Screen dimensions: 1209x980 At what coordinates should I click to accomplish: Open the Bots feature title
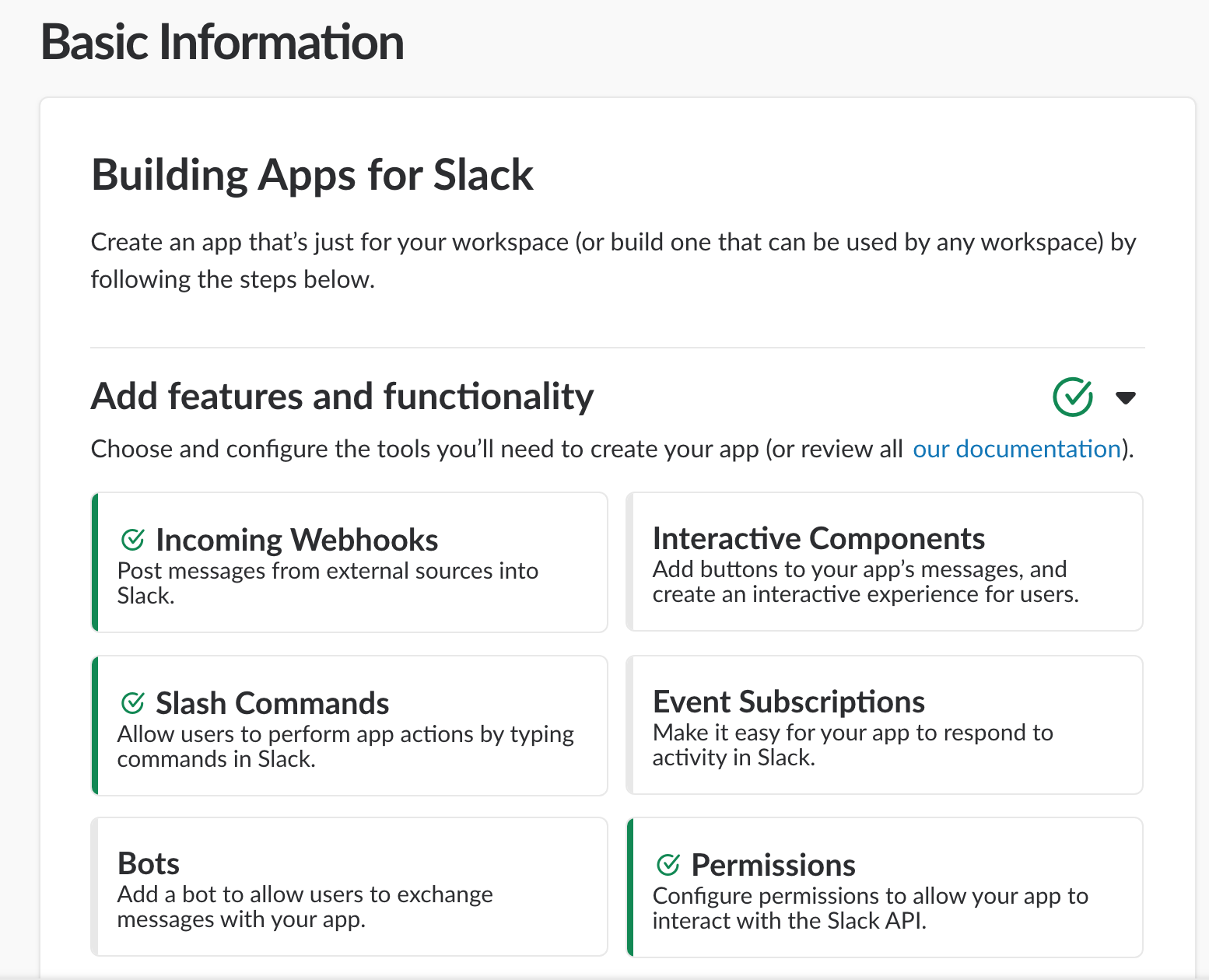149,863
